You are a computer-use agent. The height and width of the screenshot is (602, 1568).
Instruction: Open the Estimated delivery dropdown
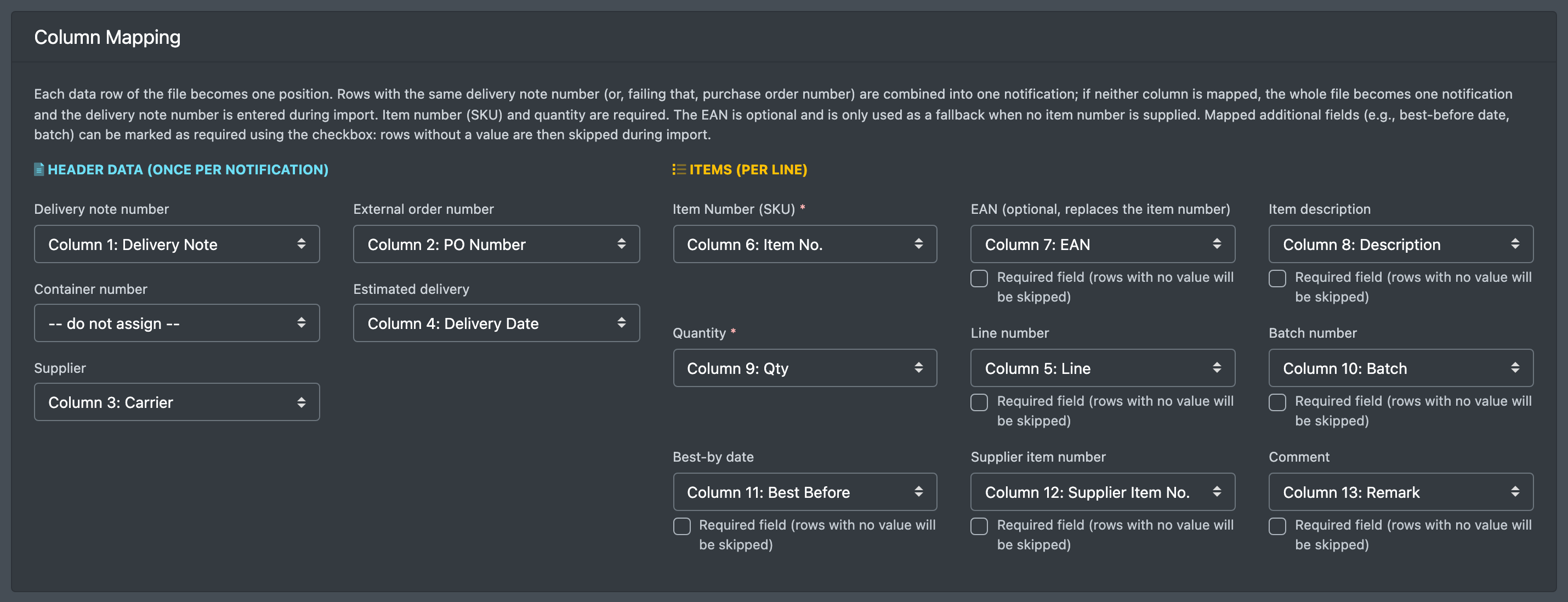coord(496,323)
